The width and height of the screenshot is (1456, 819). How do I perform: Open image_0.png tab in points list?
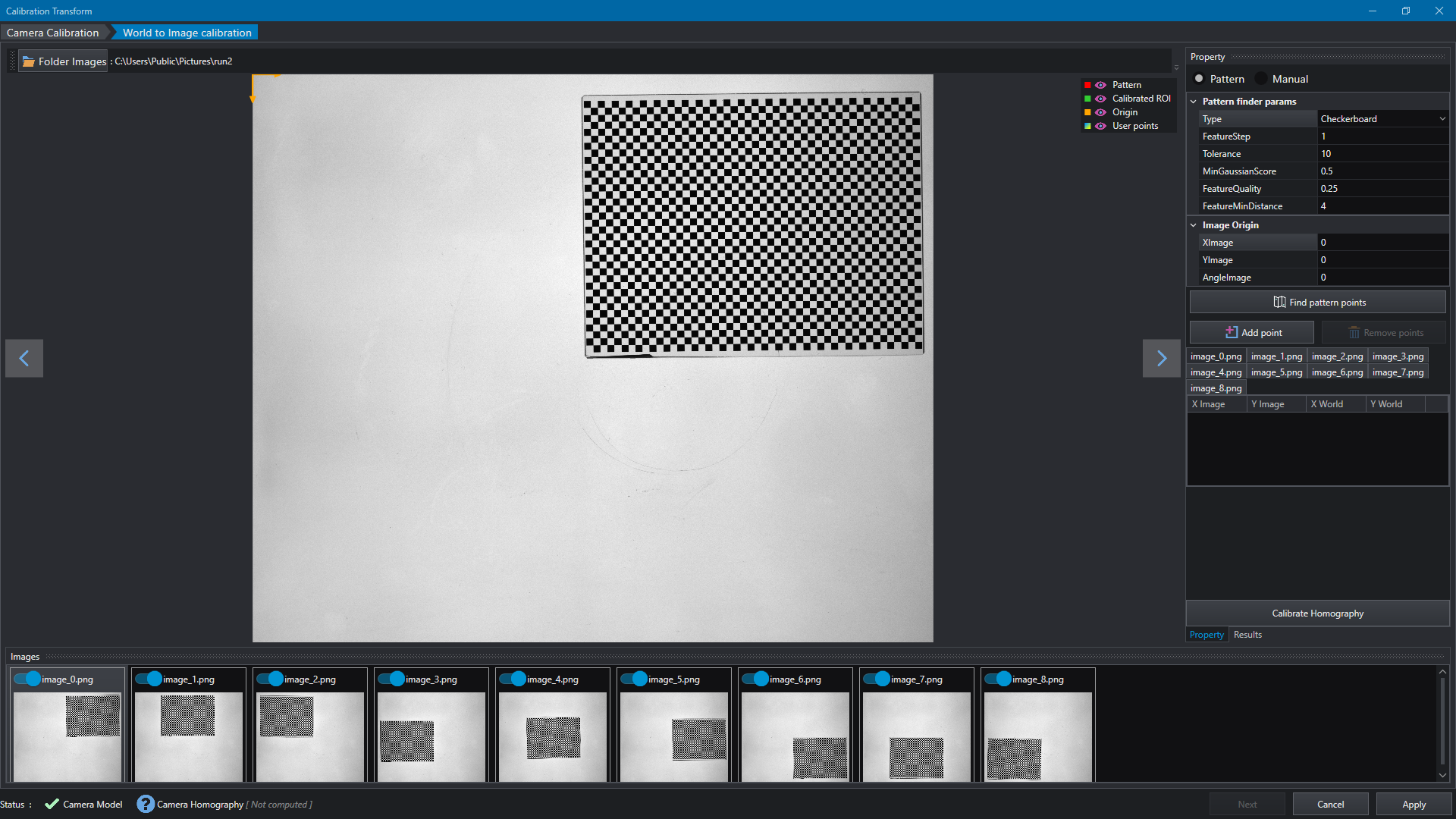coord(1216,356)
